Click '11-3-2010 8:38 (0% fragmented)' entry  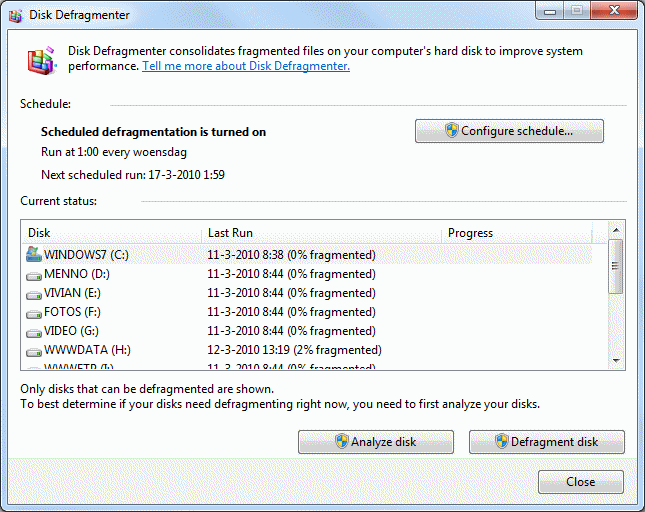(x=291, y=255)
